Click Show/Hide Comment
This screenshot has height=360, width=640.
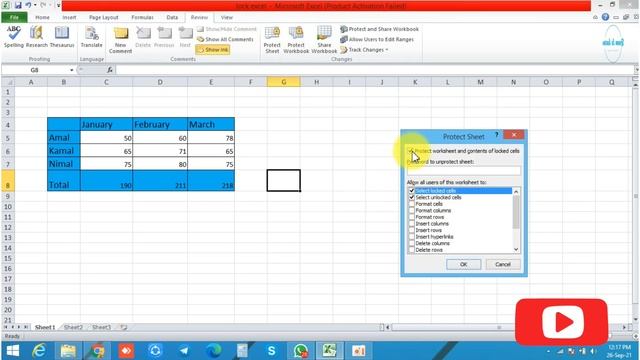pos(227,29)
